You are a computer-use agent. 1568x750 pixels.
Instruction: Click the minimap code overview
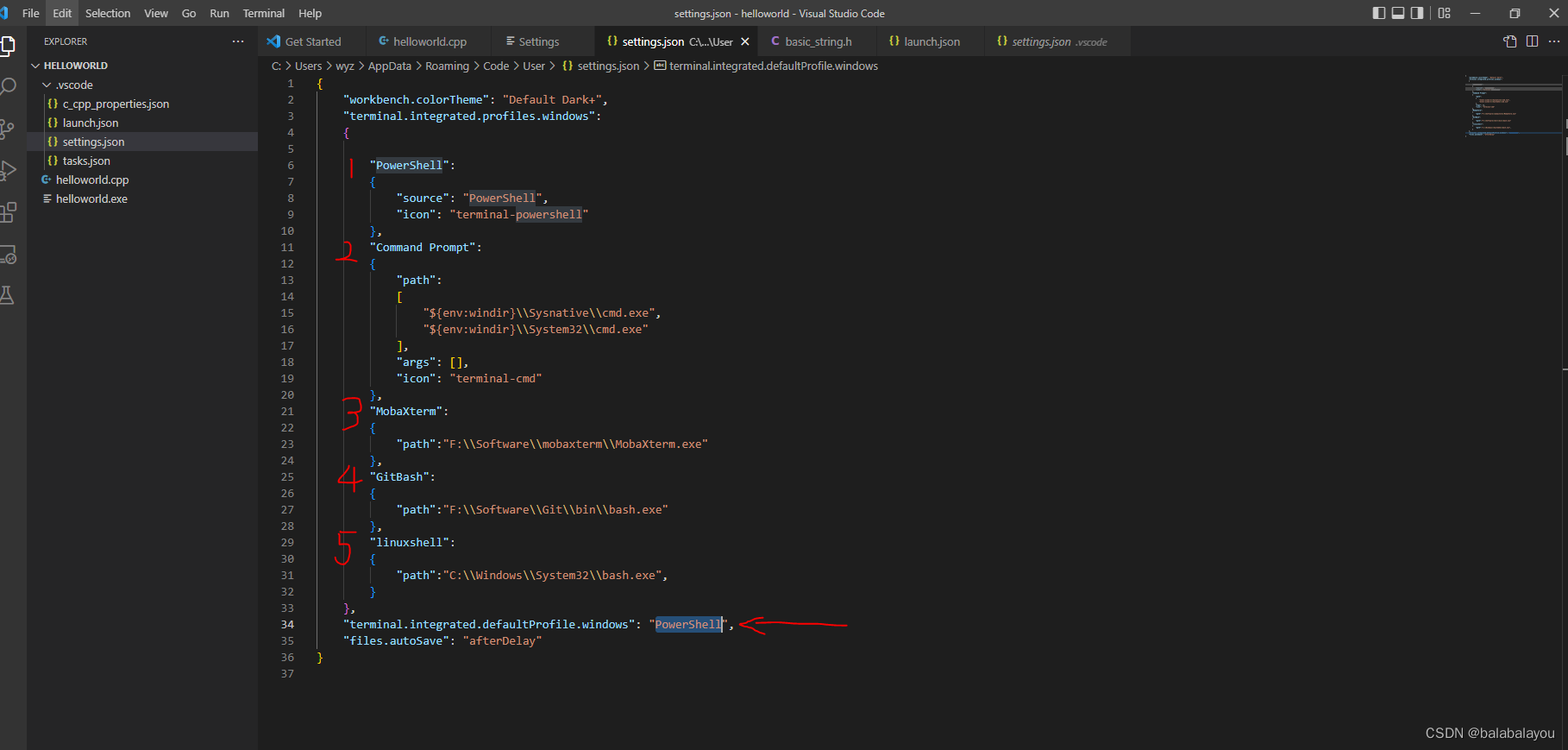tap(1513, 106)
